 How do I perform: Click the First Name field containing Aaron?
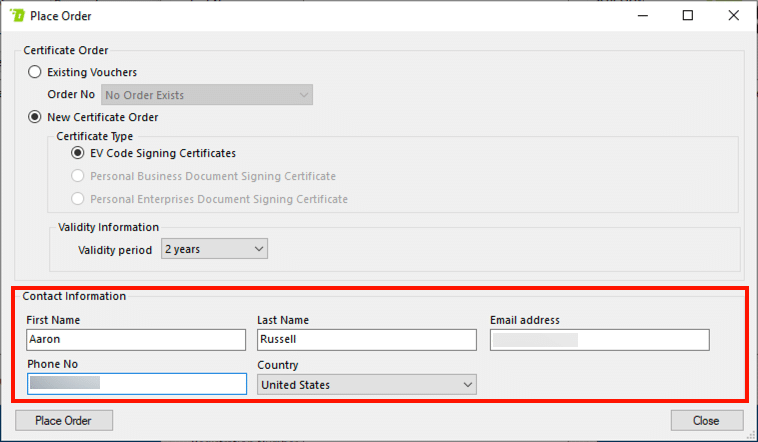136,340
